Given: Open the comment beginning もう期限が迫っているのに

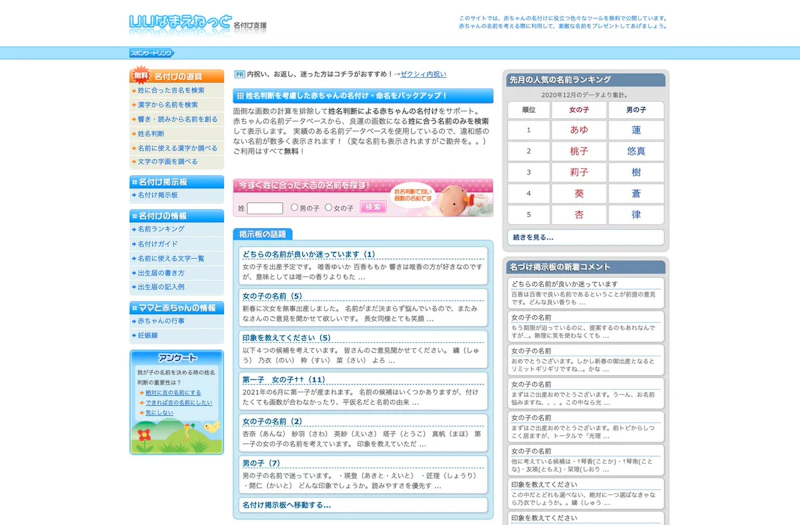Looking at the screenshot, I should point(586,327).
